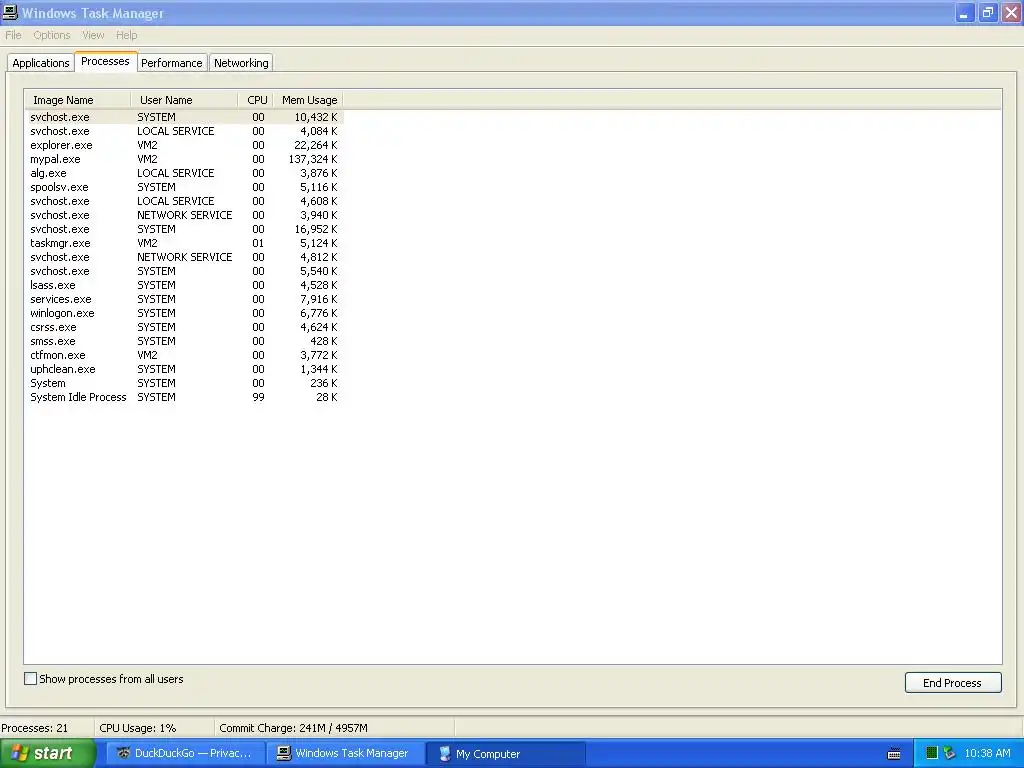Click CPU Usage: 1% status entry
The width and height of the screenshot is (1024, 768).
click(x=138, y=728)
